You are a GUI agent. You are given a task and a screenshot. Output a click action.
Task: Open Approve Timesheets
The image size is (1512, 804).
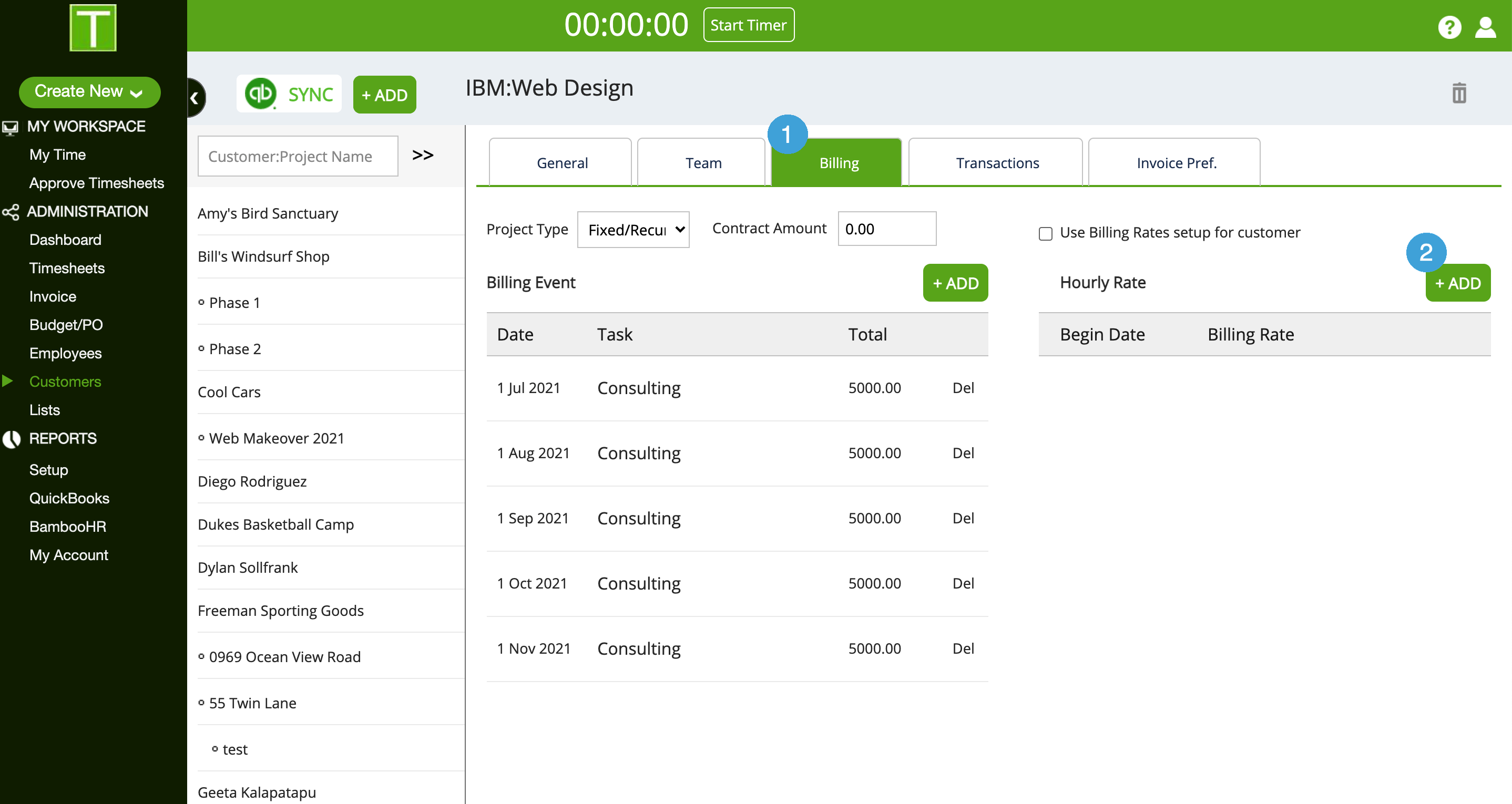click(x=96, y=183)
